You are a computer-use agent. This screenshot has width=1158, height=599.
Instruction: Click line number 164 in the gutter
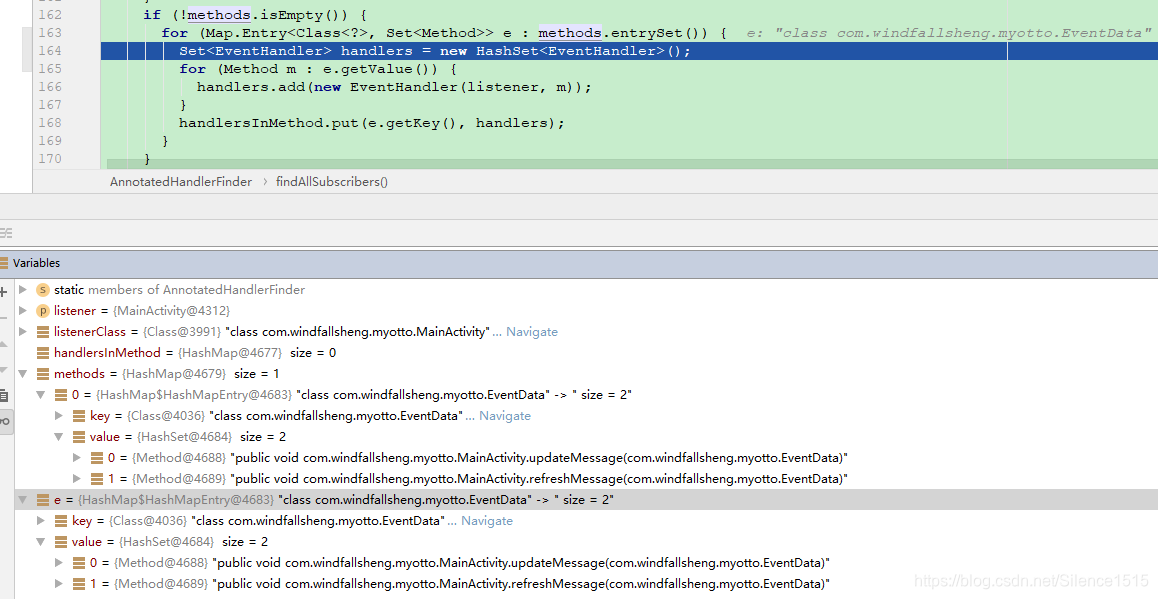click(x=49, y=51)
